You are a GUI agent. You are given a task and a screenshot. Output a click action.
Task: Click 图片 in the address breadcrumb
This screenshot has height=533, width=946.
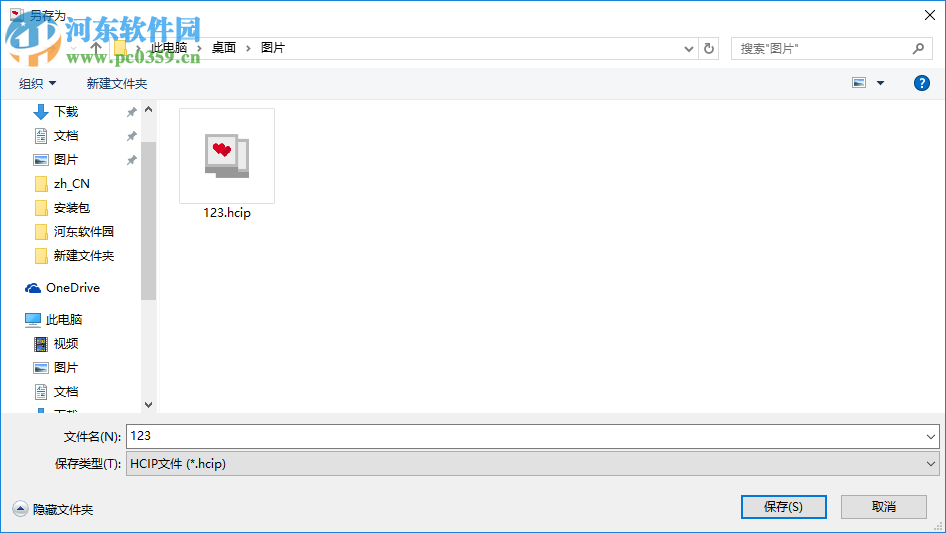[273, 48]
